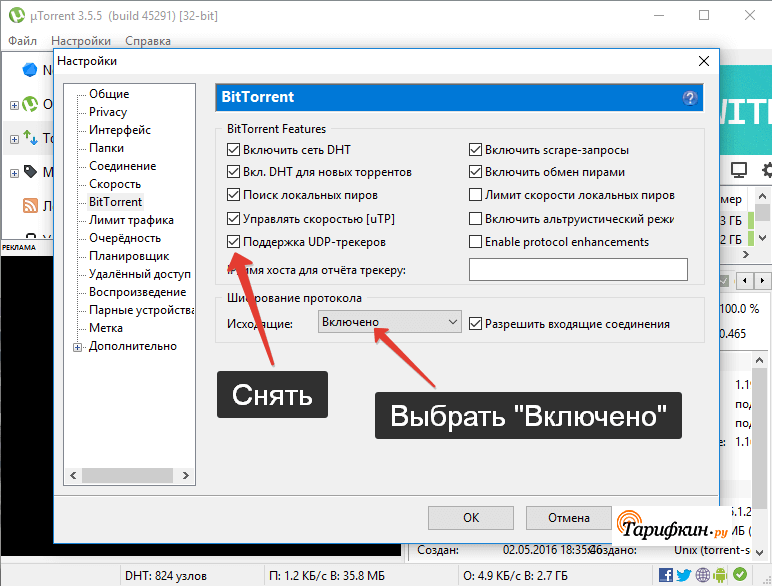
Task: Click the Android icon in status bar
Action: pyautogui.click(x=720, y=575)
